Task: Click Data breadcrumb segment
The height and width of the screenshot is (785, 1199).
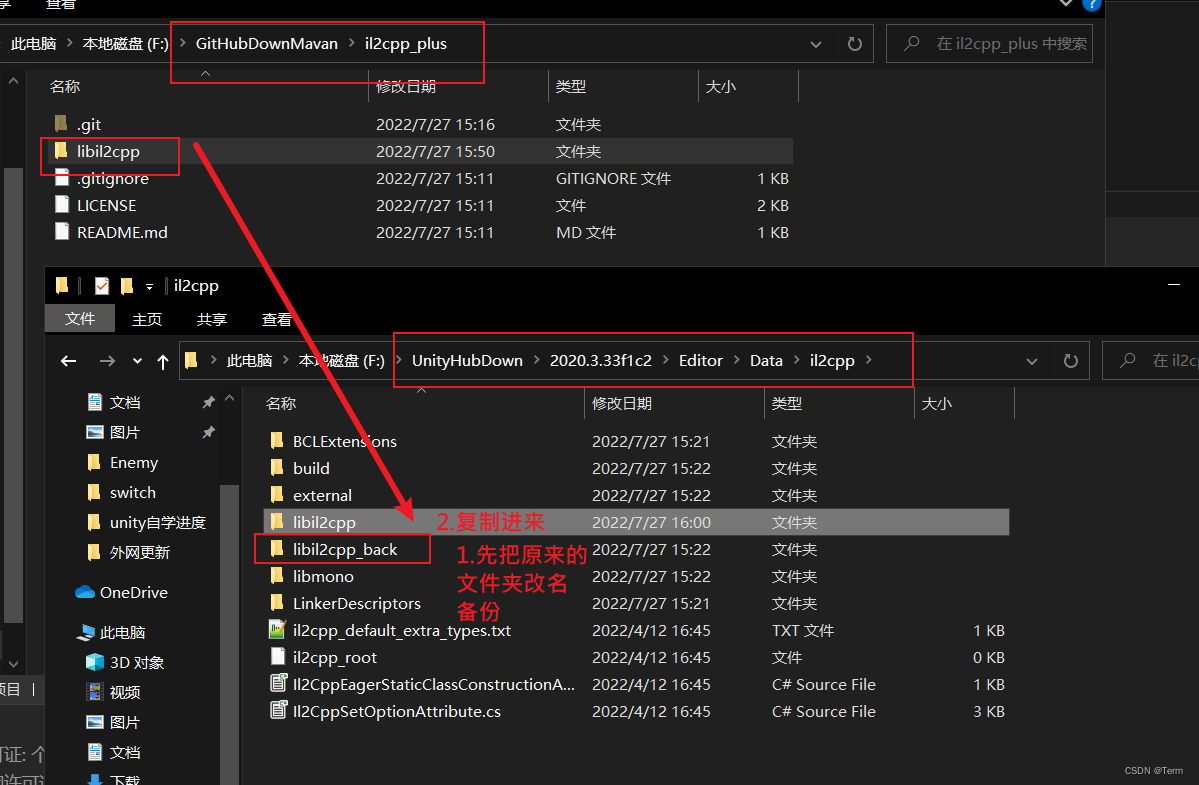Action: pyautogui.click(x=766, y=361)
